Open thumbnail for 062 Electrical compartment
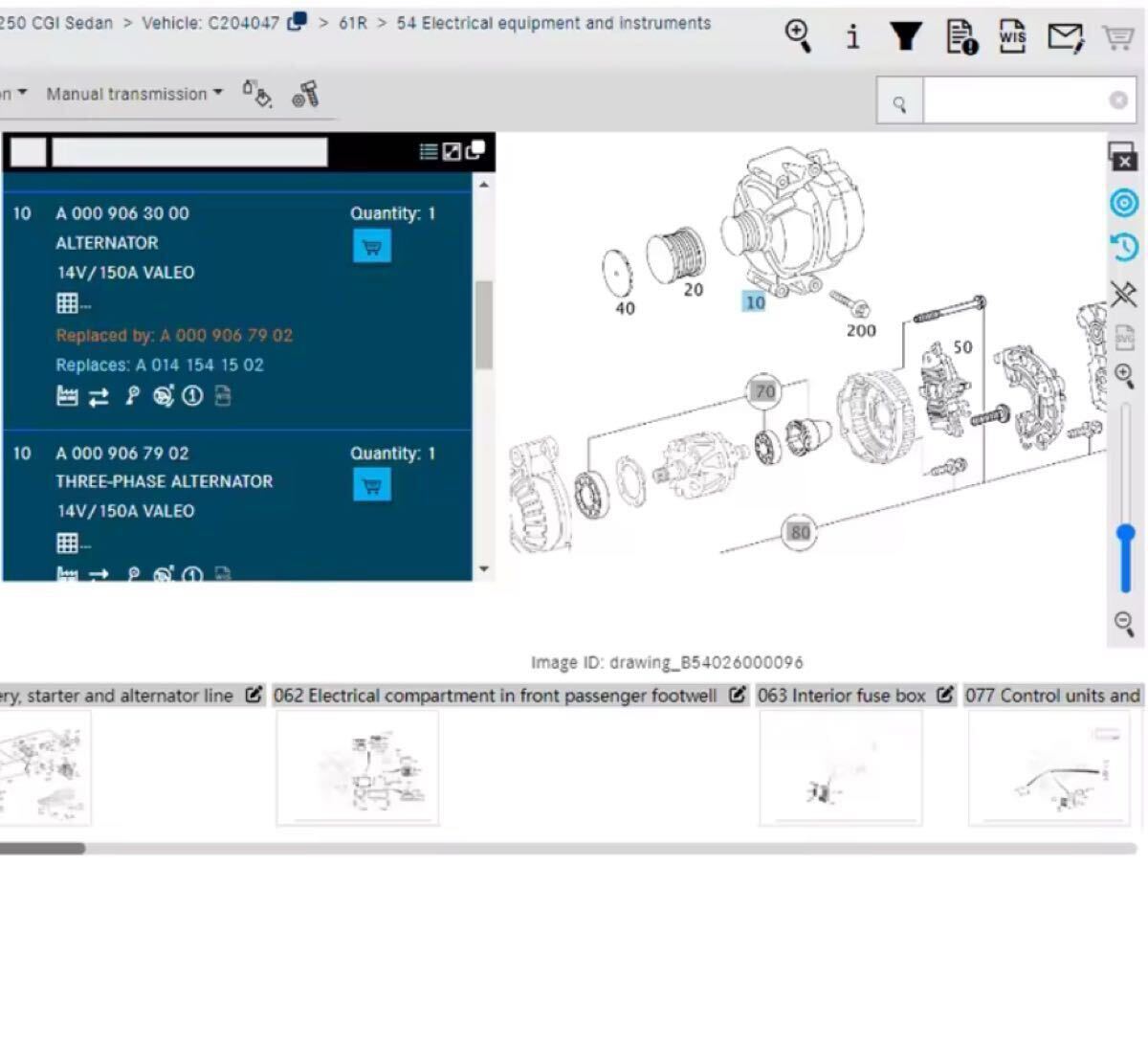The image size is (1148, 1064). pyautogui.click(x=358, y=767)
